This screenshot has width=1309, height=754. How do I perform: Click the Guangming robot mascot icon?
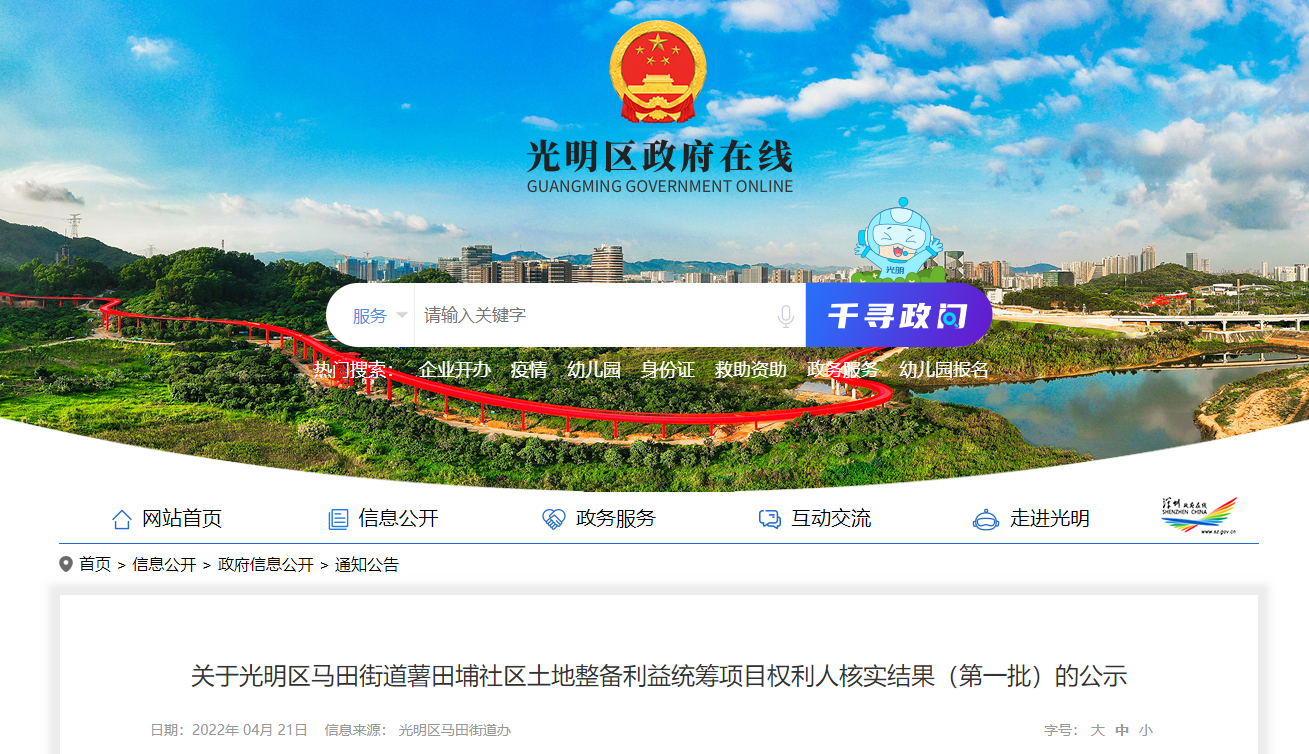(896, 240)
